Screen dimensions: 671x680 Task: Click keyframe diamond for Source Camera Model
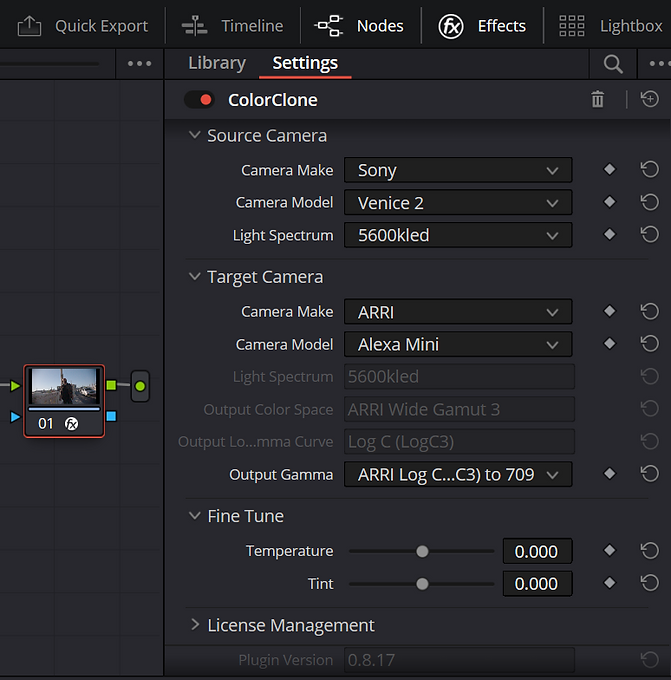[x=610, y=202]
